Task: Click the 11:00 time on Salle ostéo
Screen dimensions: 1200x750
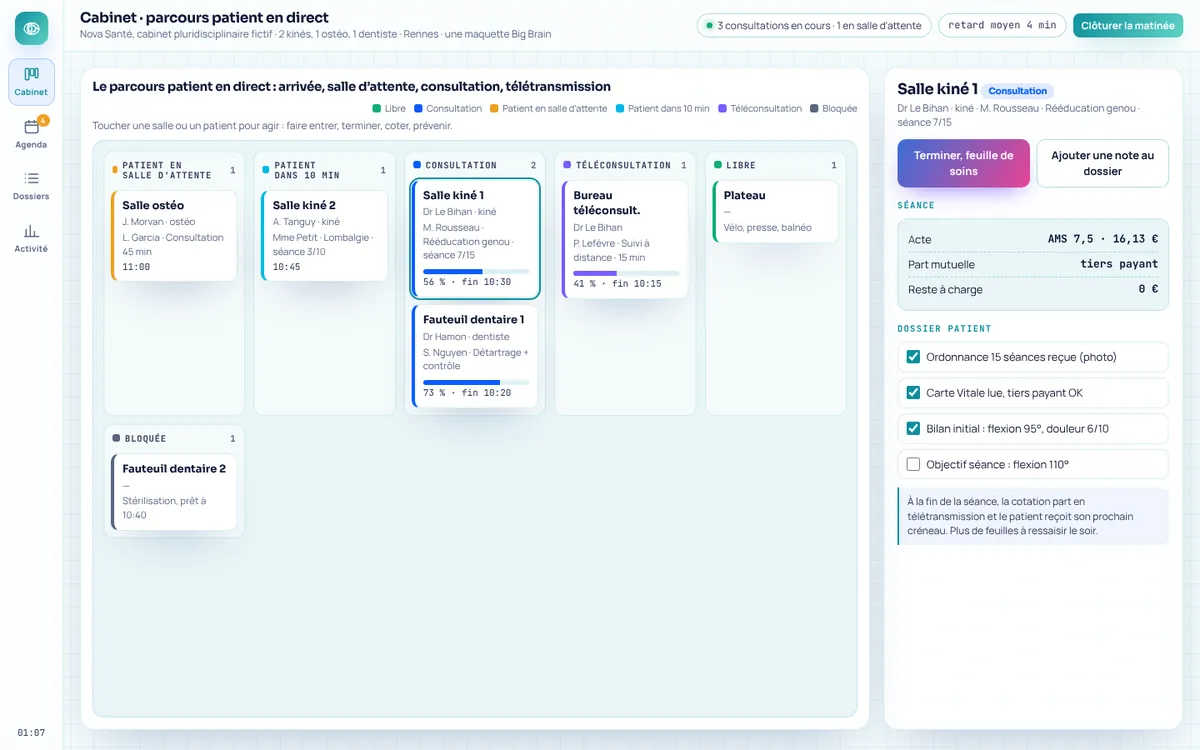Action: pos(136,267)
